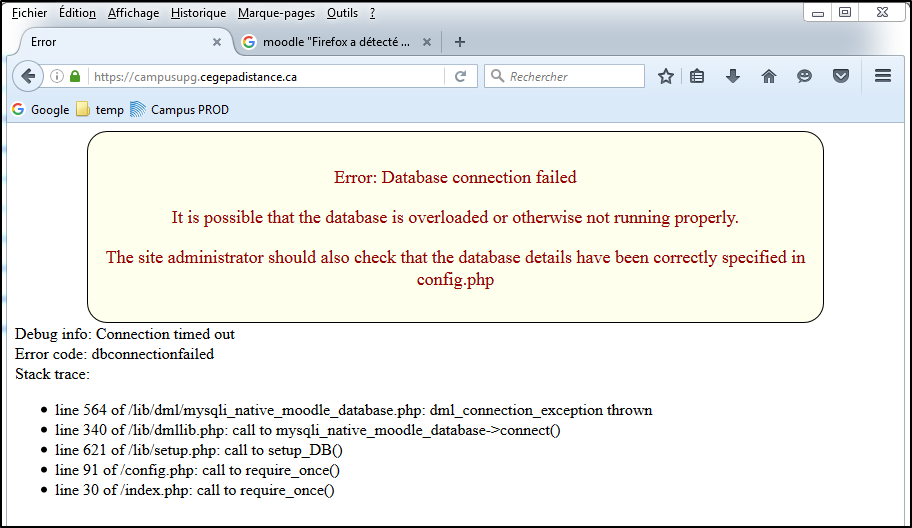912x528 pixels.
Task: Click the green padlock security icon
Action: [75, 77]
